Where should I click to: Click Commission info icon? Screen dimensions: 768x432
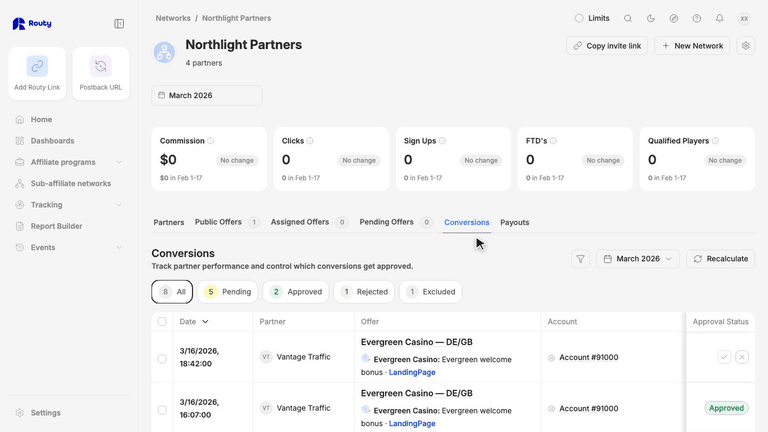(x=211, y=141)
